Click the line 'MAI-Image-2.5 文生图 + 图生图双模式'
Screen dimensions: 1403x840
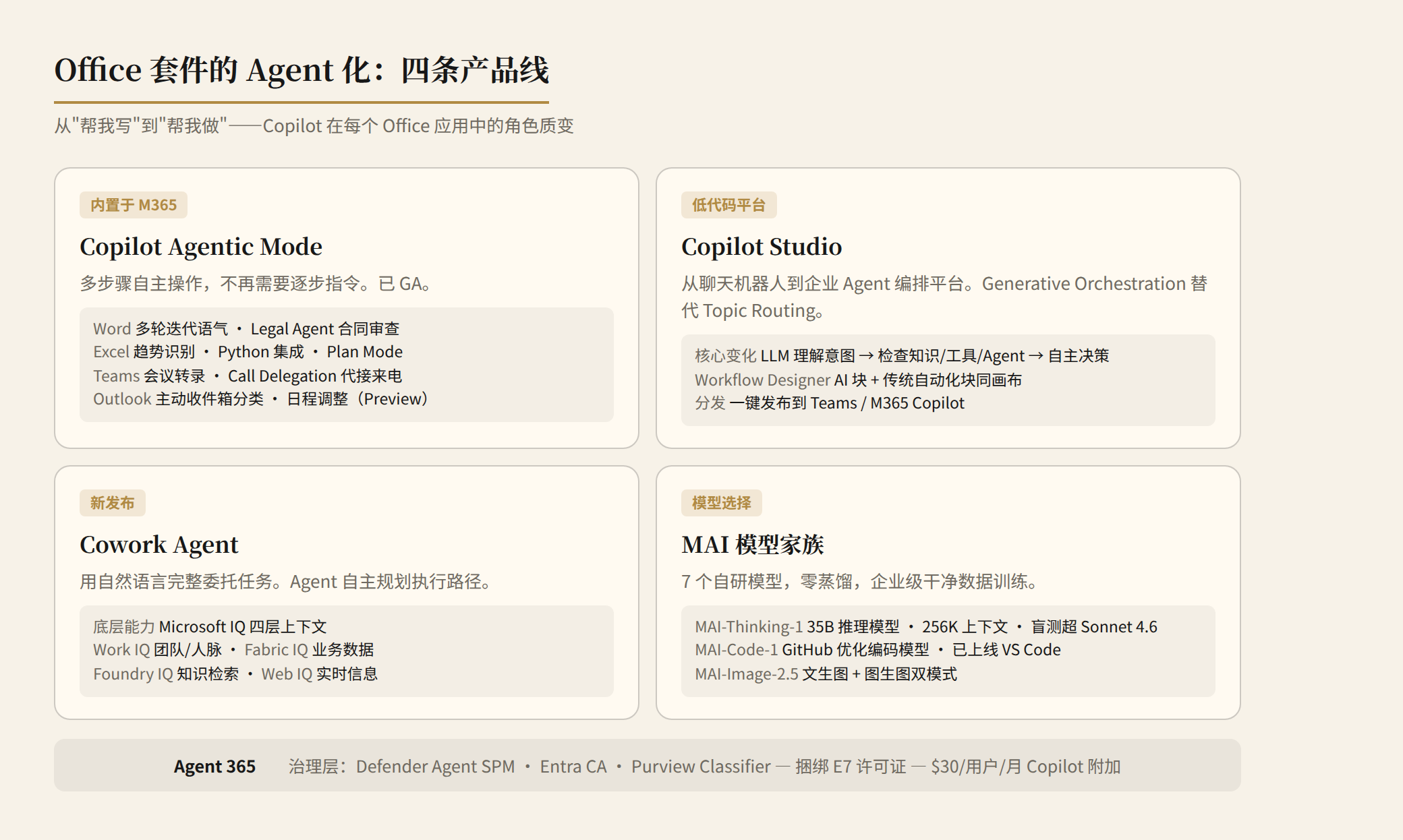point(826,674)
